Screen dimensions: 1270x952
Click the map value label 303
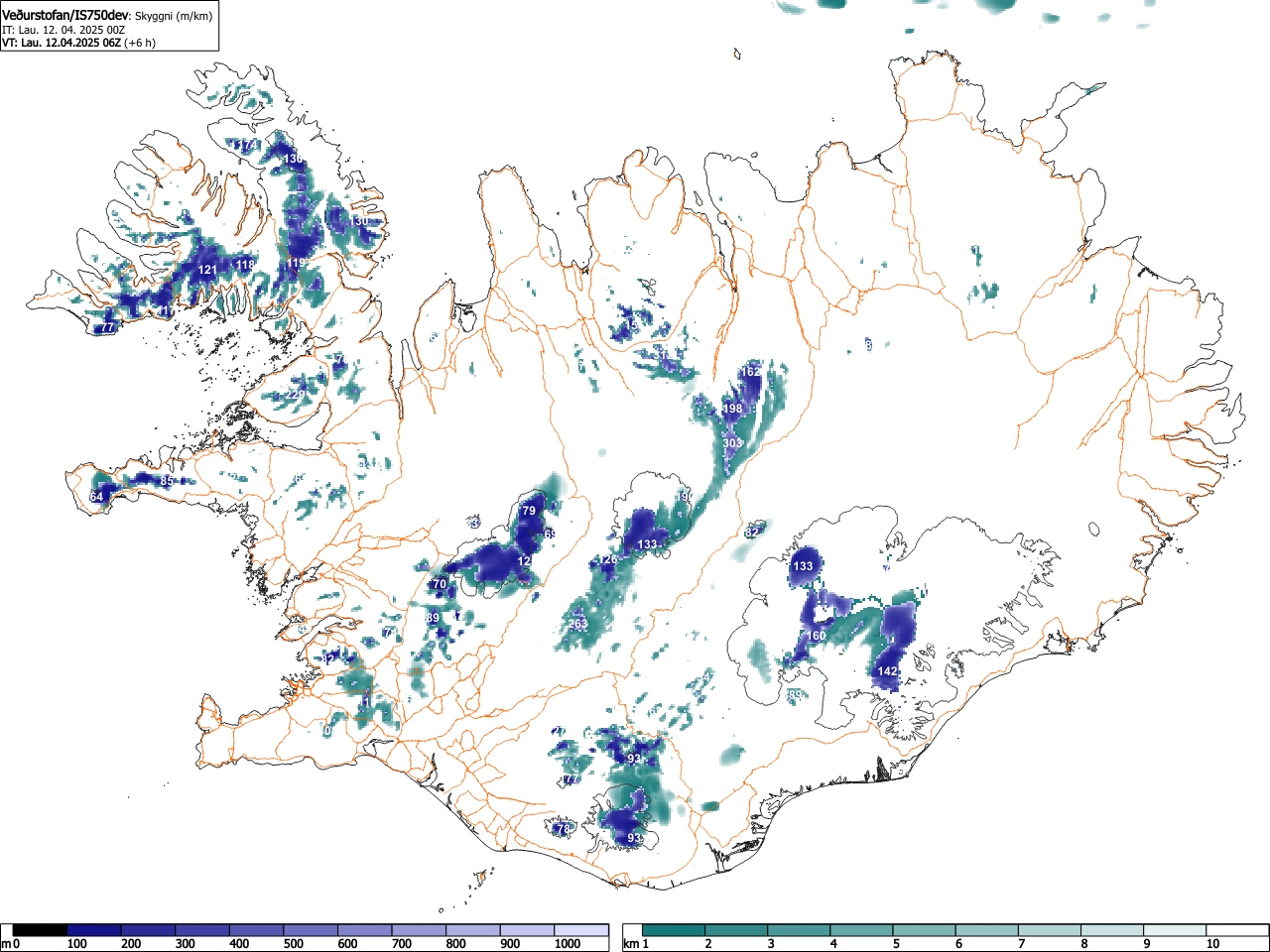pyautogui.click(x=732, y=443)
